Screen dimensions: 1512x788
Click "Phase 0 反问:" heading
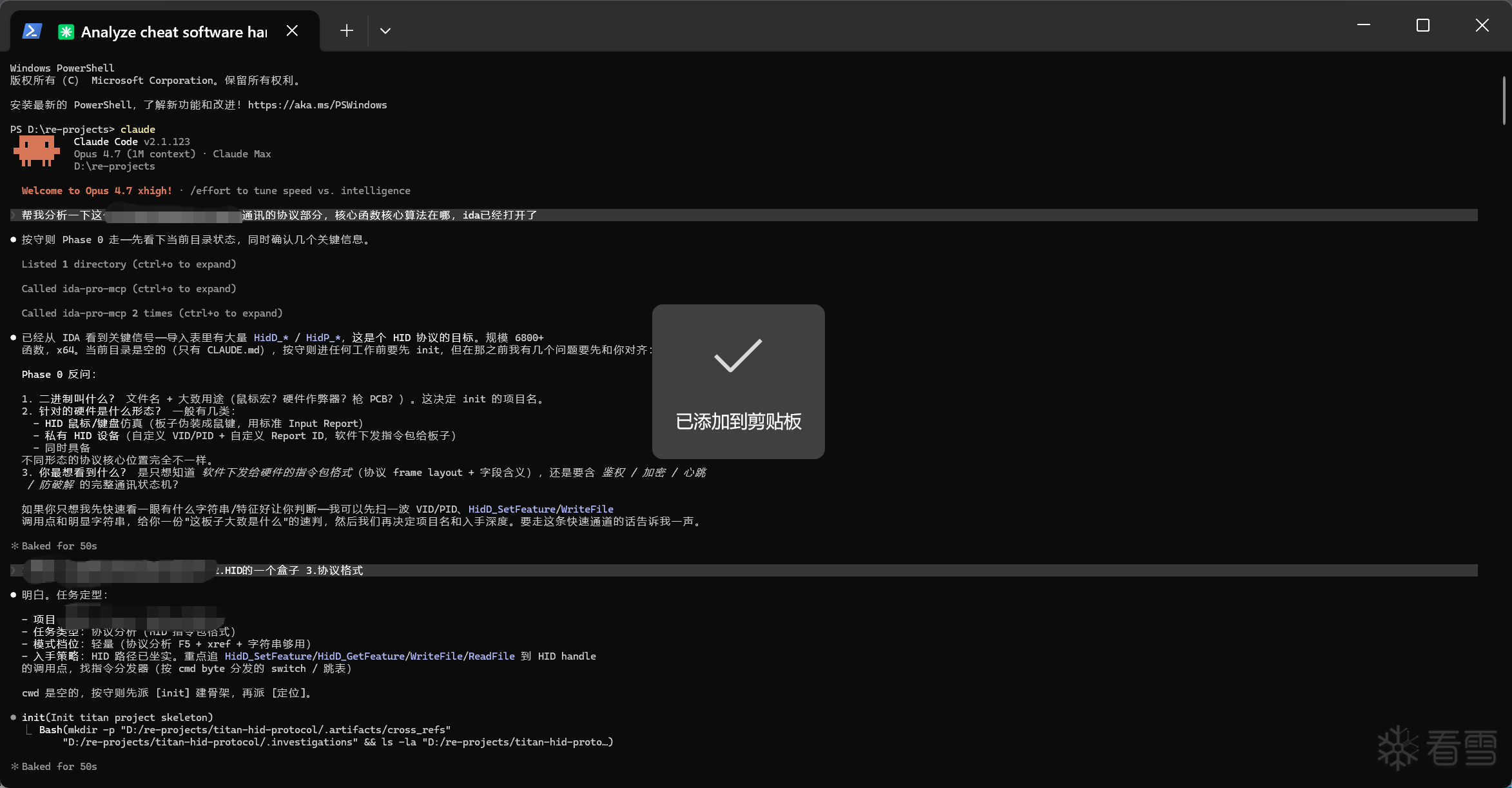[x=59, y=375]
